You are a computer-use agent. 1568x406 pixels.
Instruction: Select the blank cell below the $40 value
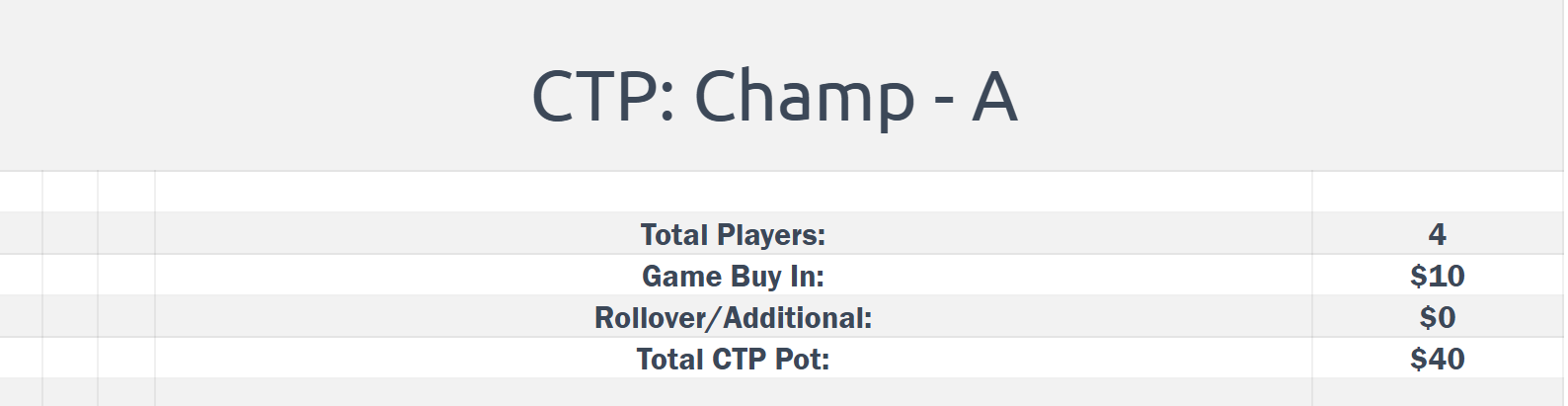(x=1437, y=392)
